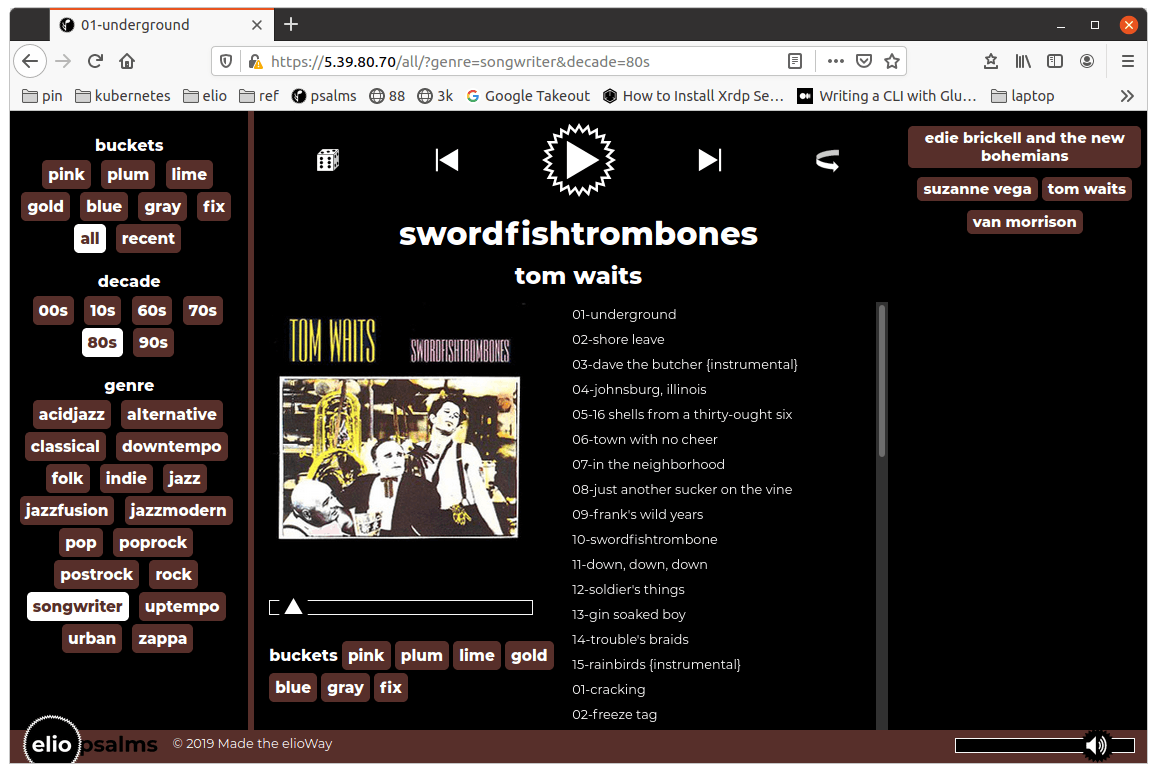Skip to the next track
Screen dimensions: 1157x773
click(710, 160)
